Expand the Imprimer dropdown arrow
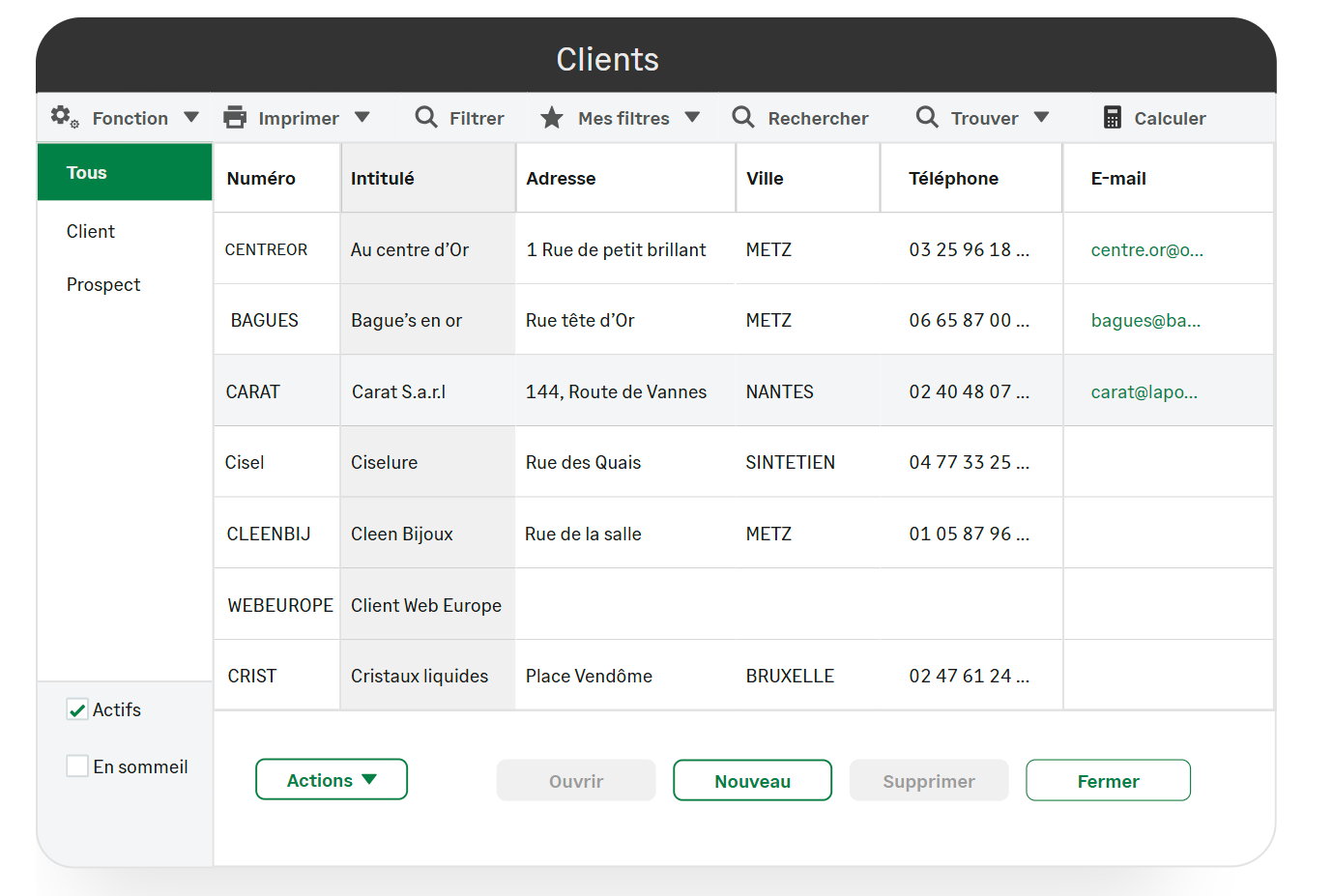The height and width of the screenshot is (896, 1333). click(x=362, y=117)
